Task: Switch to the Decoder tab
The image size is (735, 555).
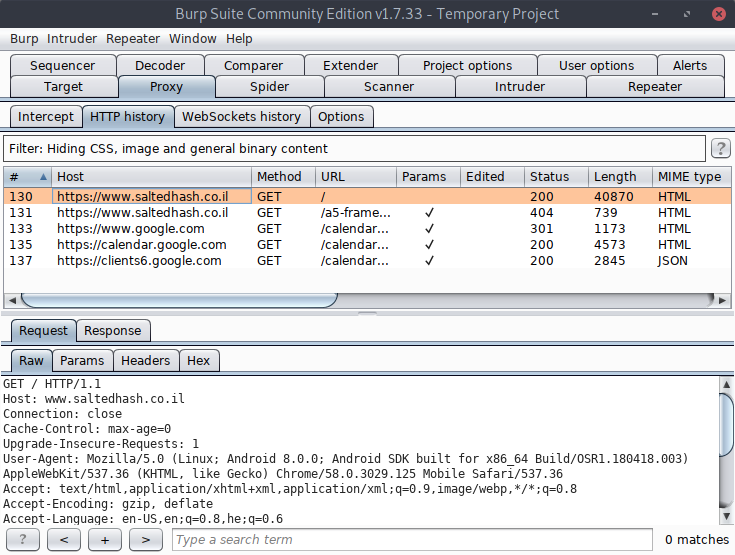Action: click(160, 65)
